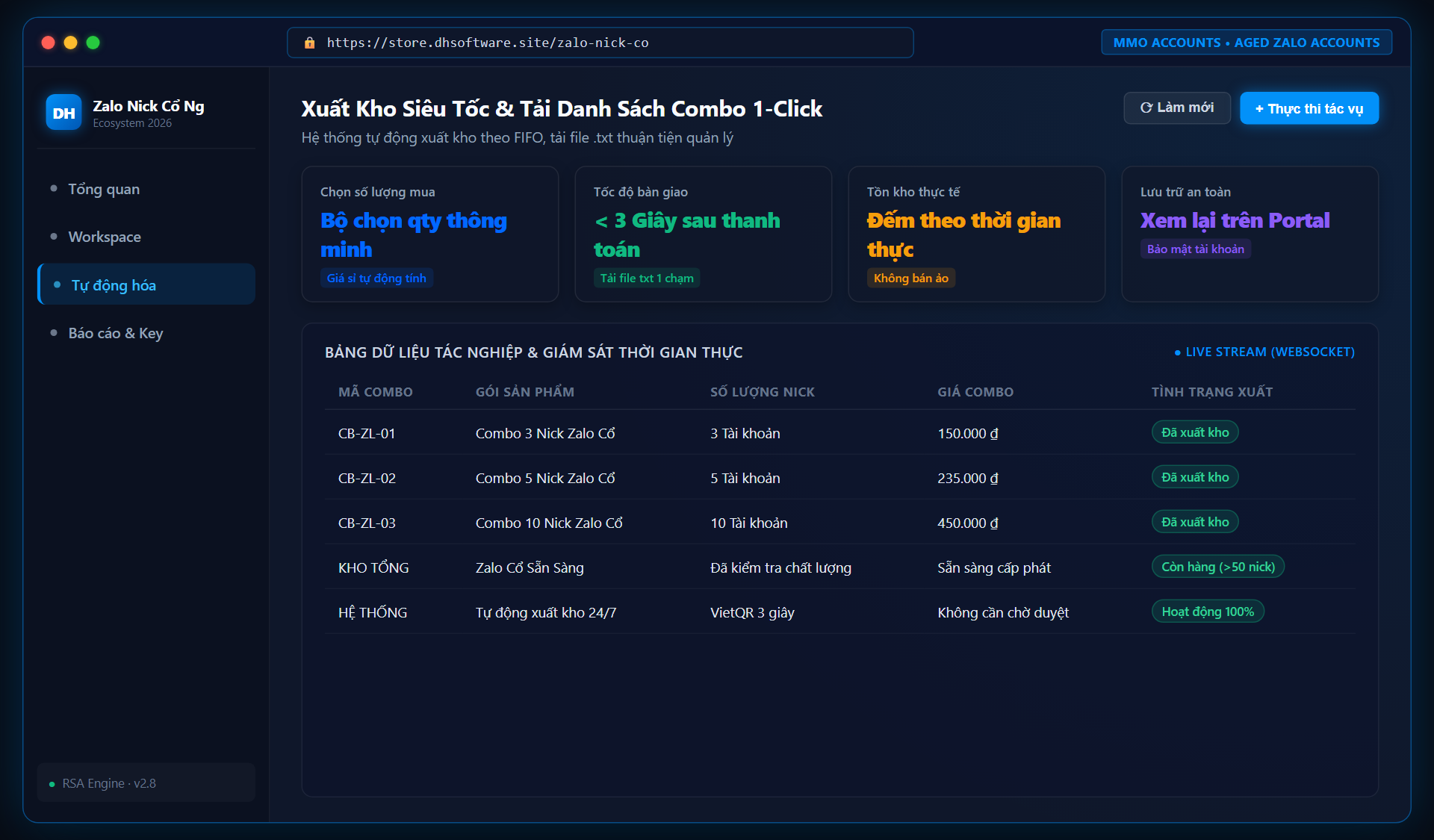Click the red close window dot

point(49,43)
